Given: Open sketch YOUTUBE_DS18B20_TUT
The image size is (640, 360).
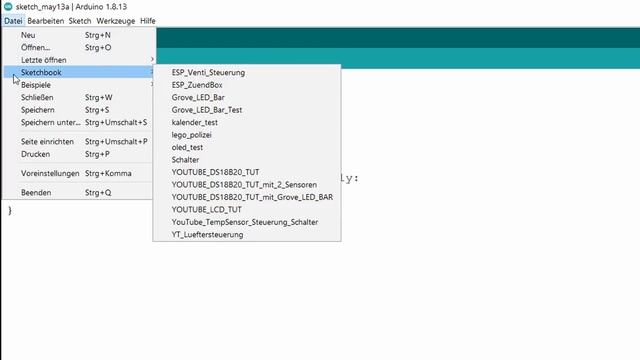Looking at the screenshot, I should 247,172.
